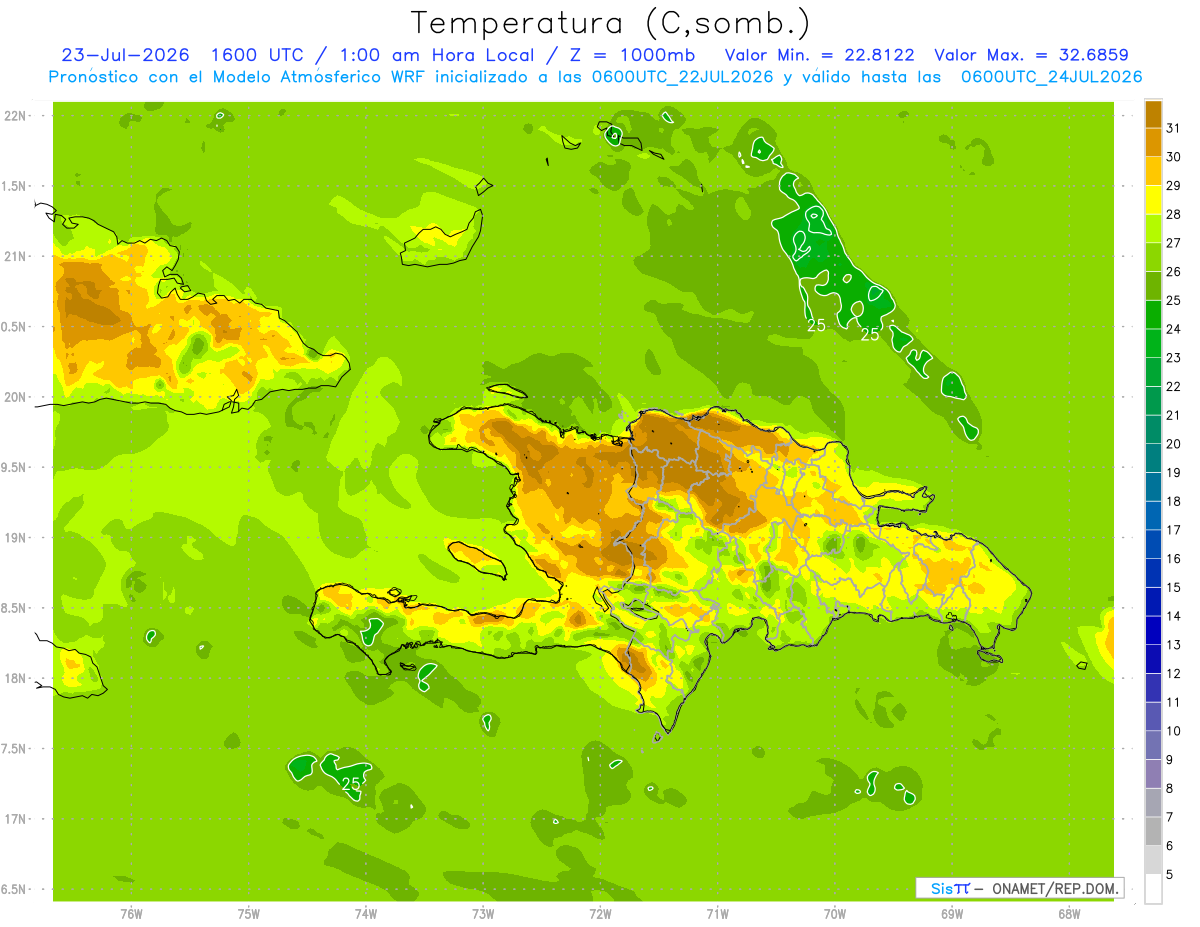1200x927 pixels.
Task: Click the legend scale value '18'
Action: point(1173,501)
